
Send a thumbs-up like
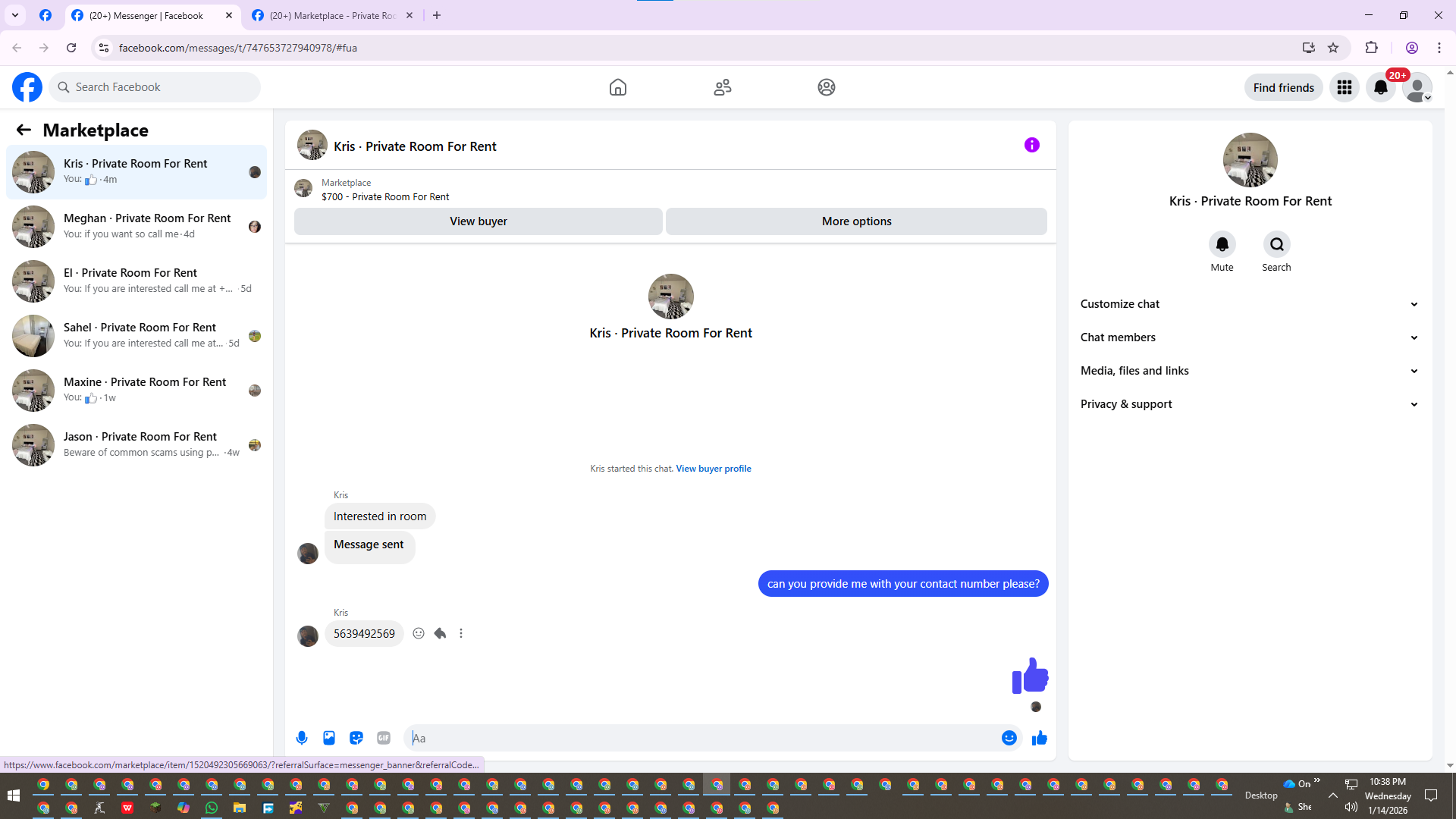1039,738
